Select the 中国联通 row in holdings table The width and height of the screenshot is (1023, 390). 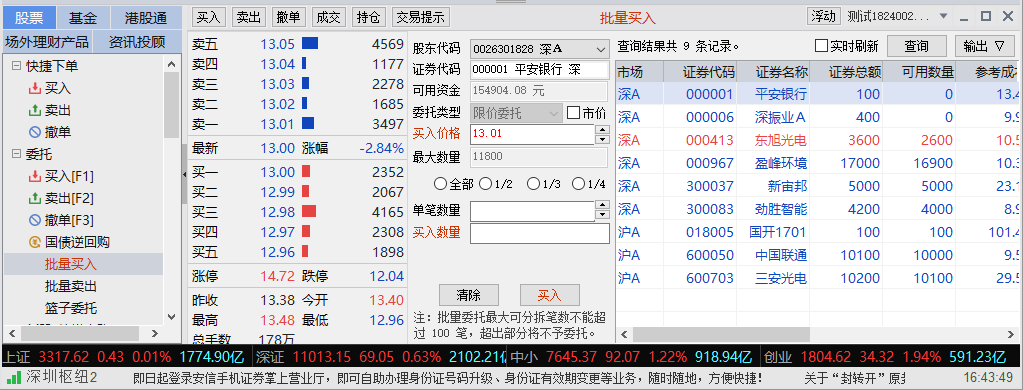coord(819,255)
